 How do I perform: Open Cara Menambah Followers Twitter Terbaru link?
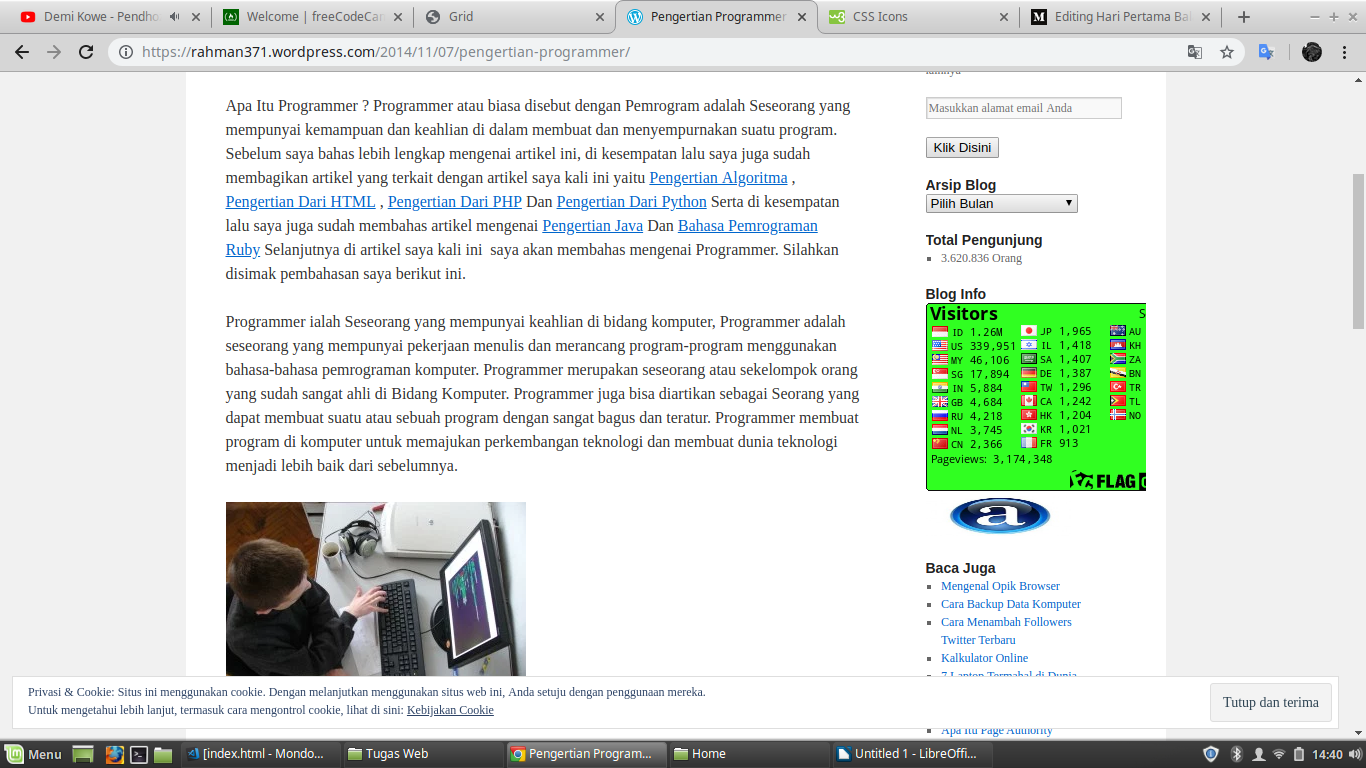[1006, 631]
